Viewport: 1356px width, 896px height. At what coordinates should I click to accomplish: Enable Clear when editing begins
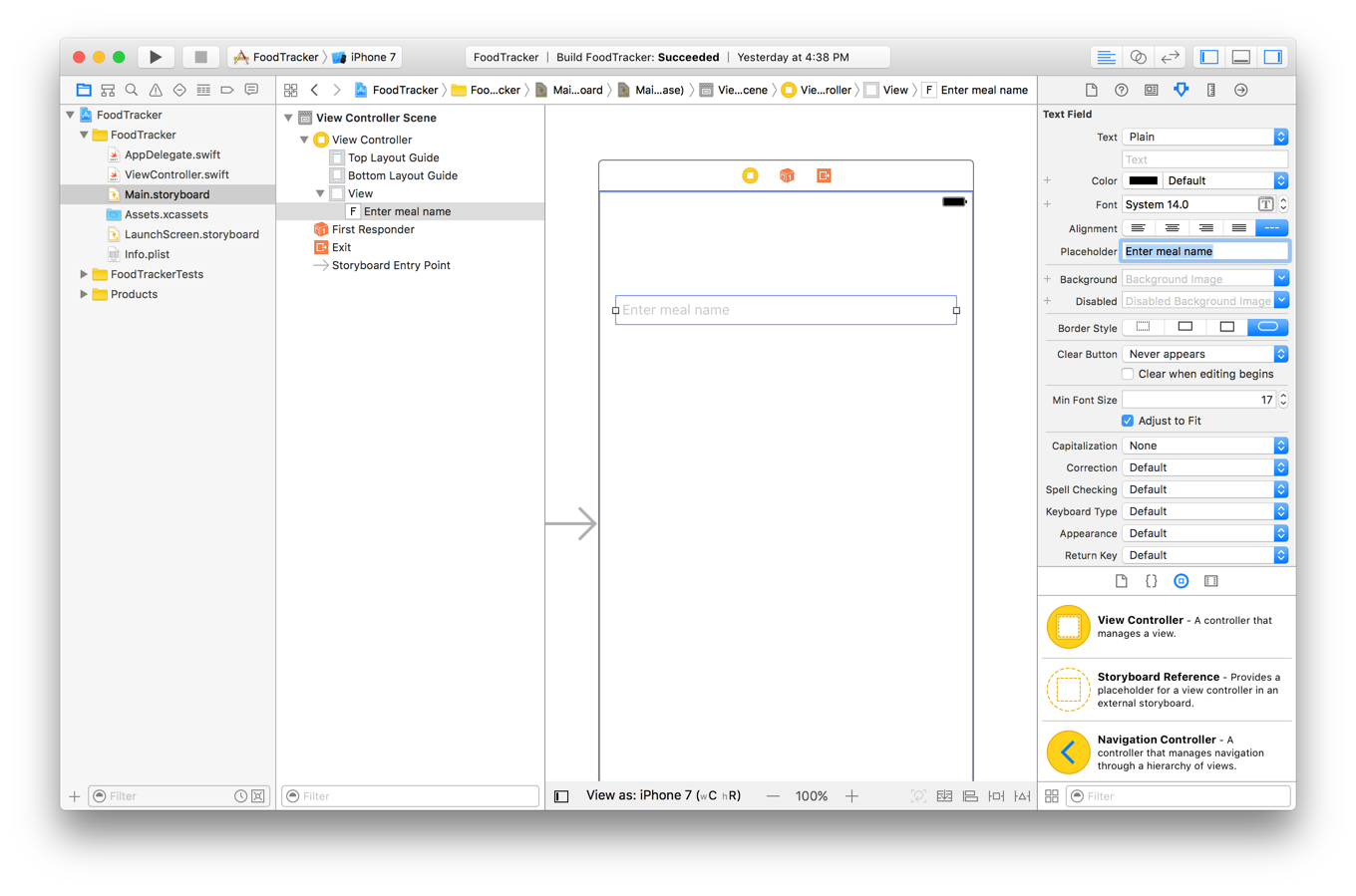click(1128, 375)
